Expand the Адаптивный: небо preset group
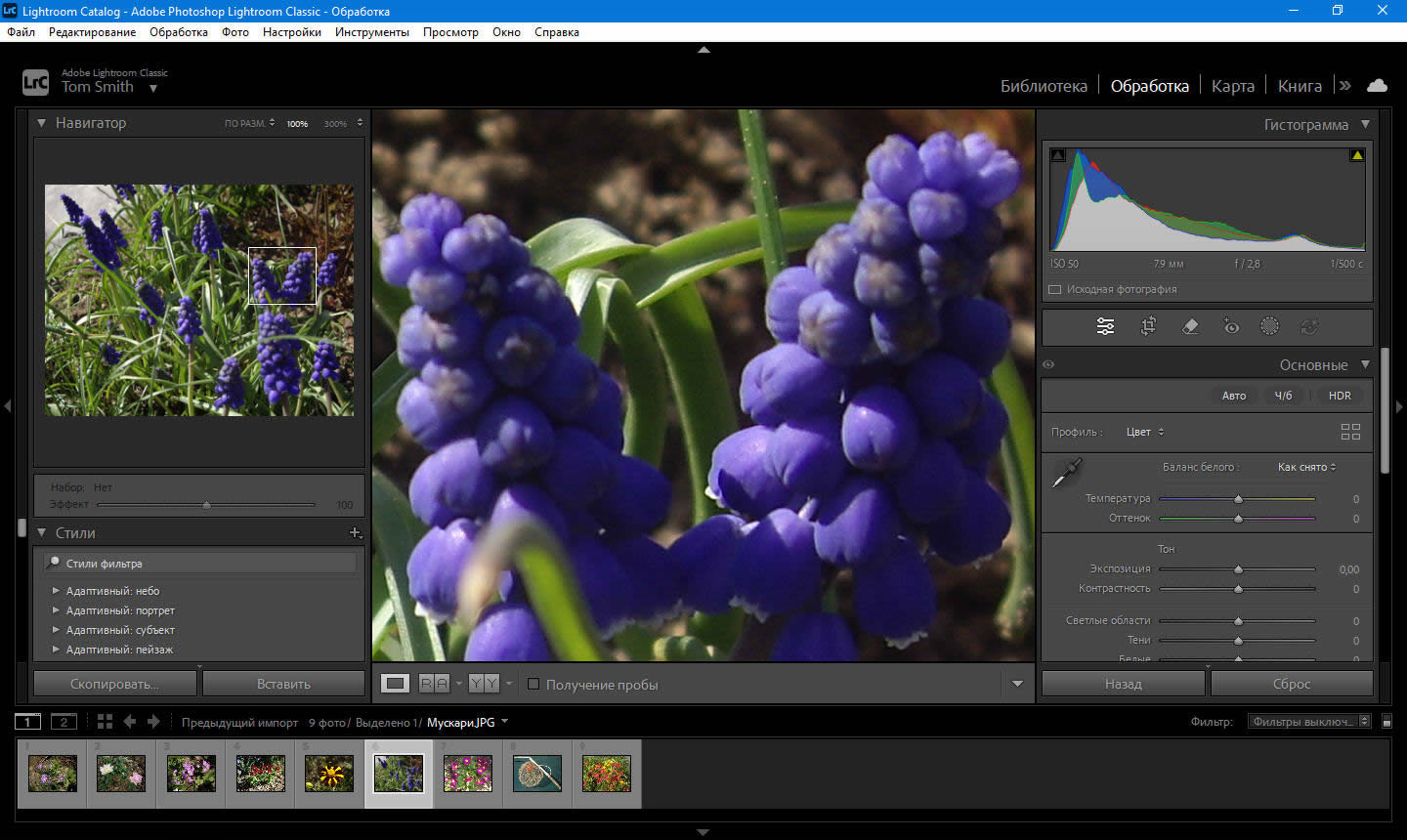This screenshot has width=1407, height=840. (56, 591)
